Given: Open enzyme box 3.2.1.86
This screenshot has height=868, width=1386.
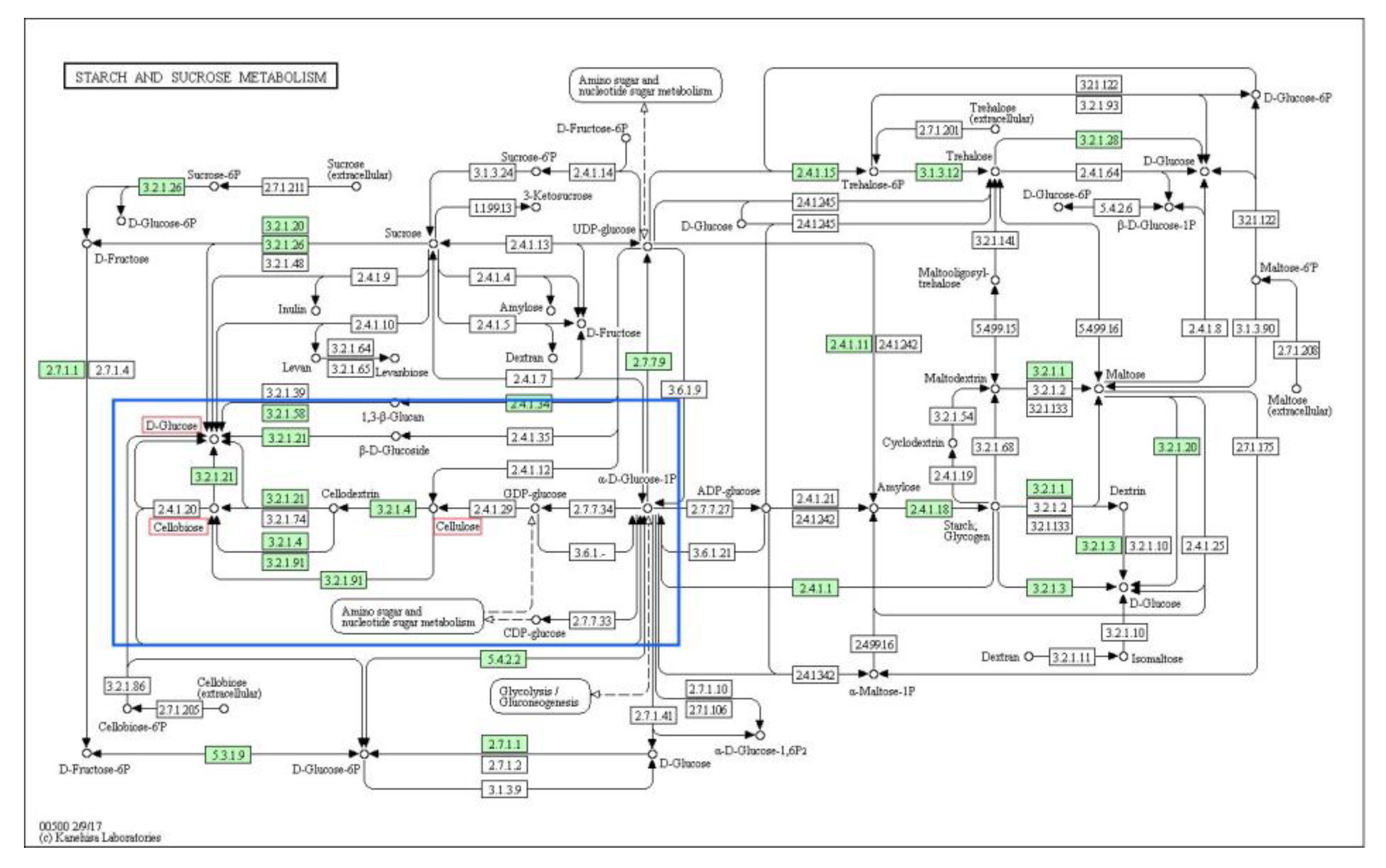Looking at the screenshot, I should pos(127,686).
